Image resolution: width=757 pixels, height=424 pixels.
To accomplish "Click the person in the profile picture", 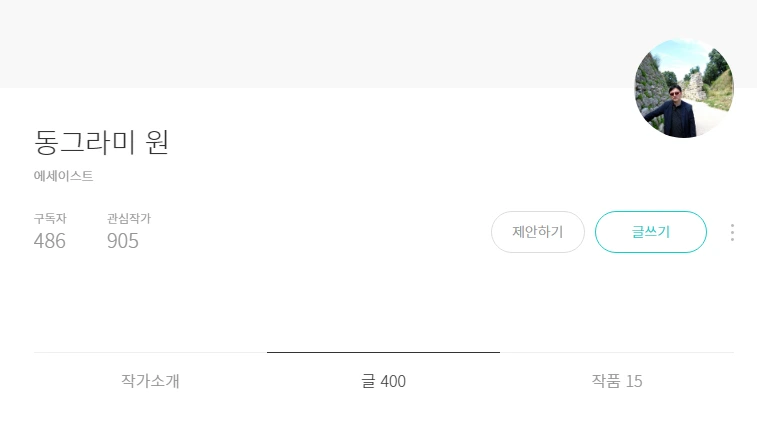I will (x=678, y=110).
